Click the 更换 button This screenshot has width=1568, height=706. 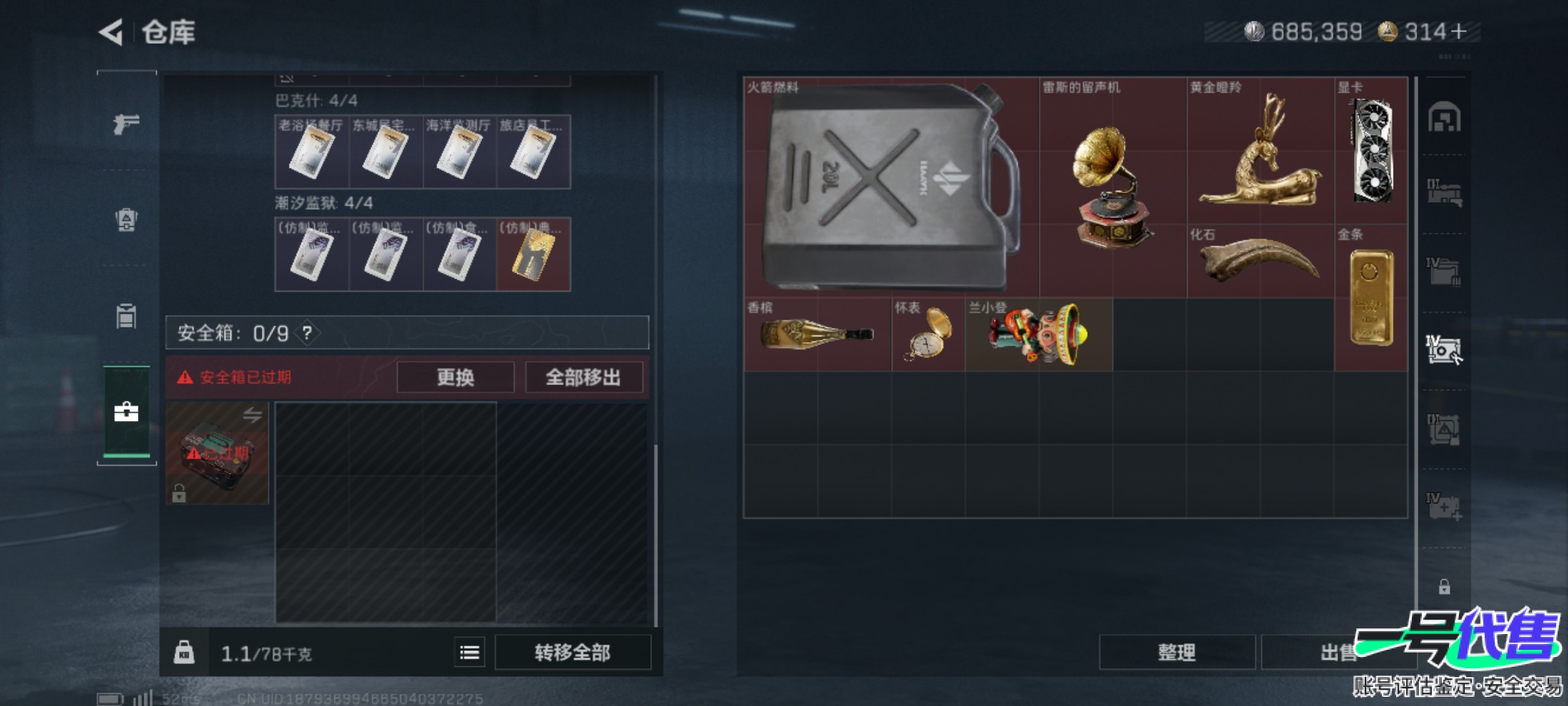[x=455, y=377]
